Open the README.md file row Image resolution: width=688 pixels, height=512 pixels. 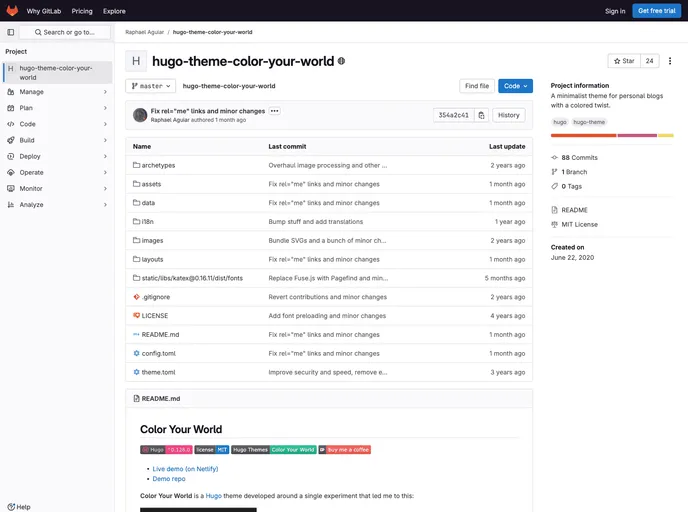click(x=329, y=334)
